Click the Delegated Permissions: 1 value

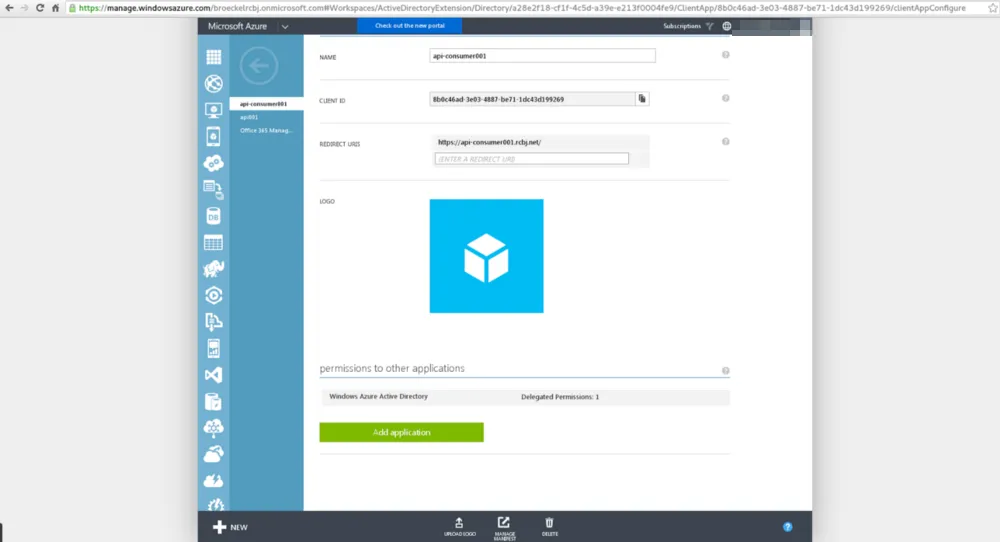pos(560,397)
